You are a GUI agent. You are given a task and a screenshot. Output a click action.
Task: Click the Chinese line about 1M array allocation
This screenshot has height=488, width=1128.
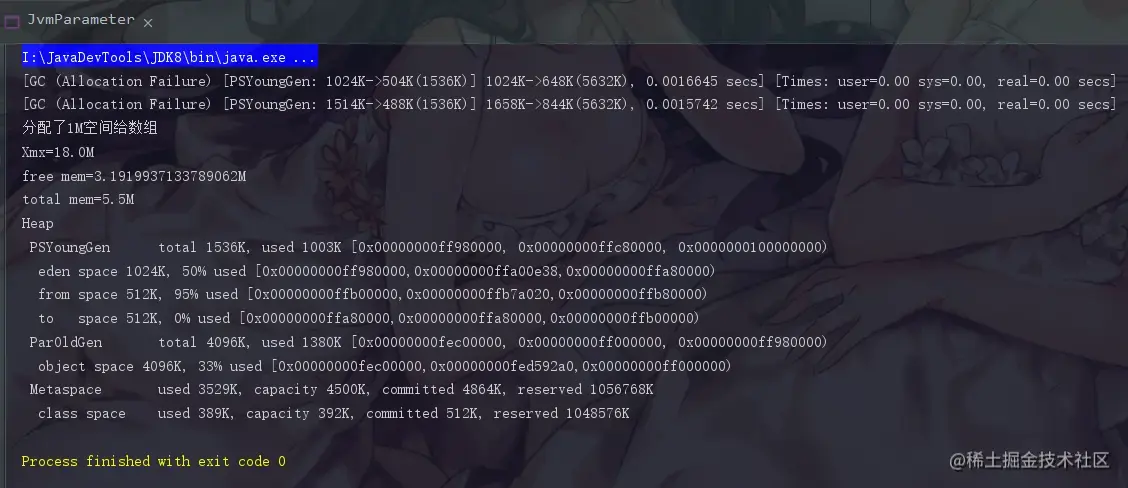(x=90, y=128)
